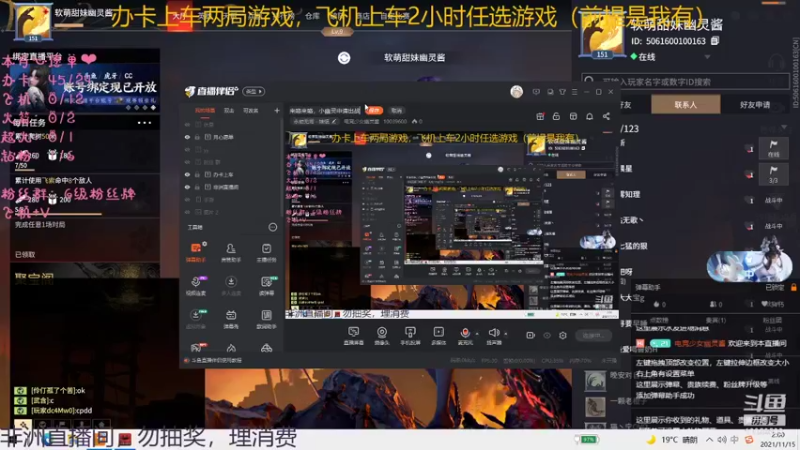This screenshot has height=450, width=800.
Task: Click the flag button labeled 在线
Action: click(773, 148)
